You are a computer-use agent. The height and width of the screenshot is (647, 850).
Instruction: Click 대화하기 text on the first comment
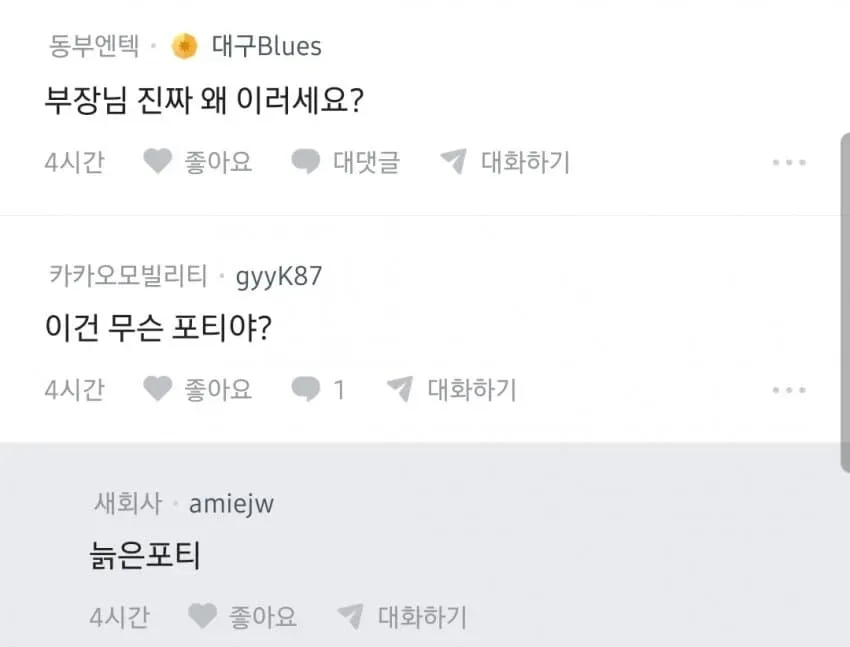pyautogui.click(x=525, y=162)
